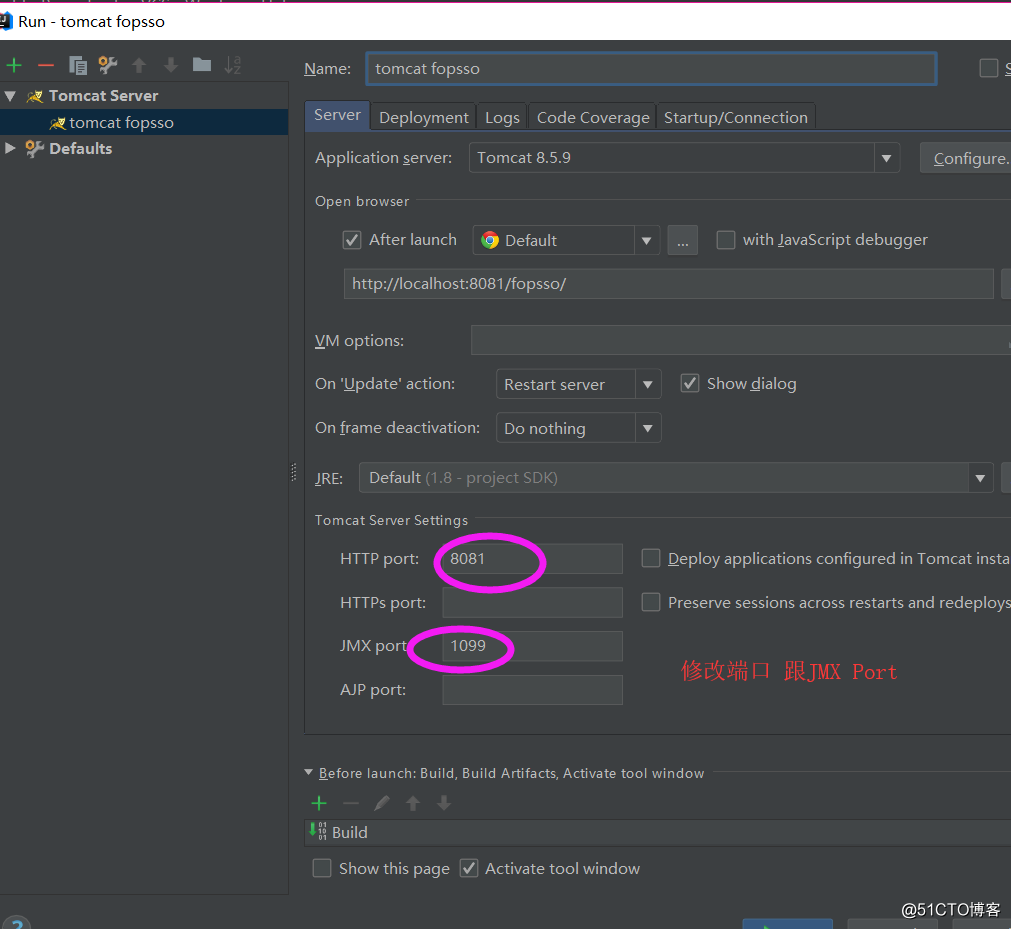This screenshot has height=929, width=1011.
Task: Enable with JavaScript debugger option
Action: (x=726, y=240)
